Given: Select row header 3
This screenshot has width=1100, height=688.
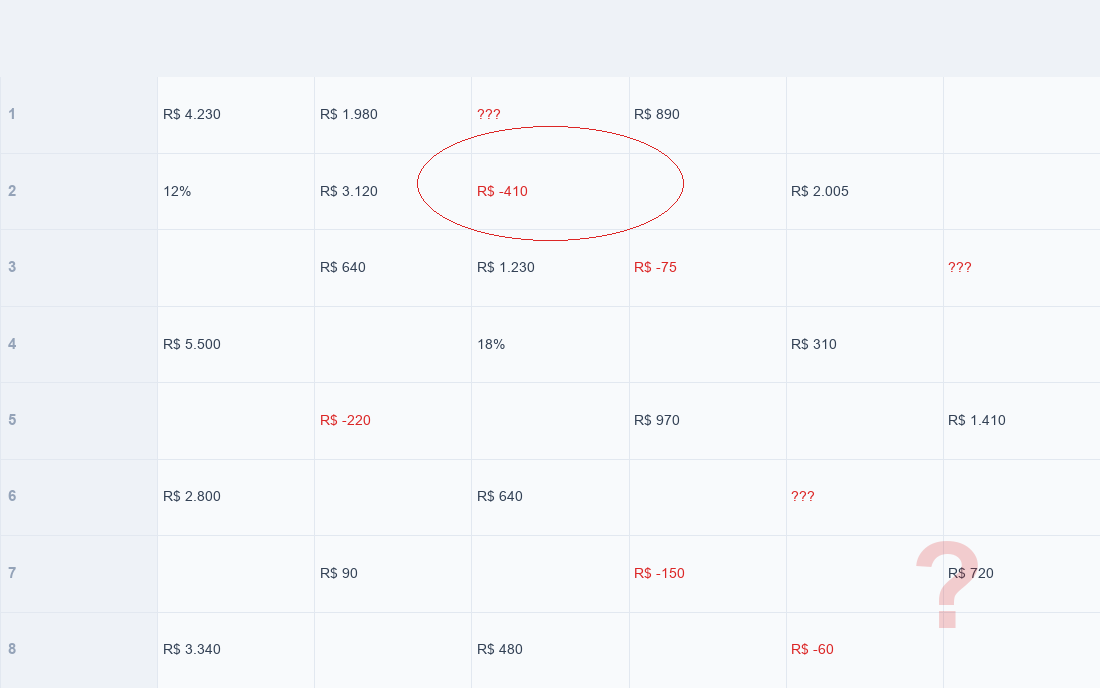Looking at the screenshot, I should [79, 268].
